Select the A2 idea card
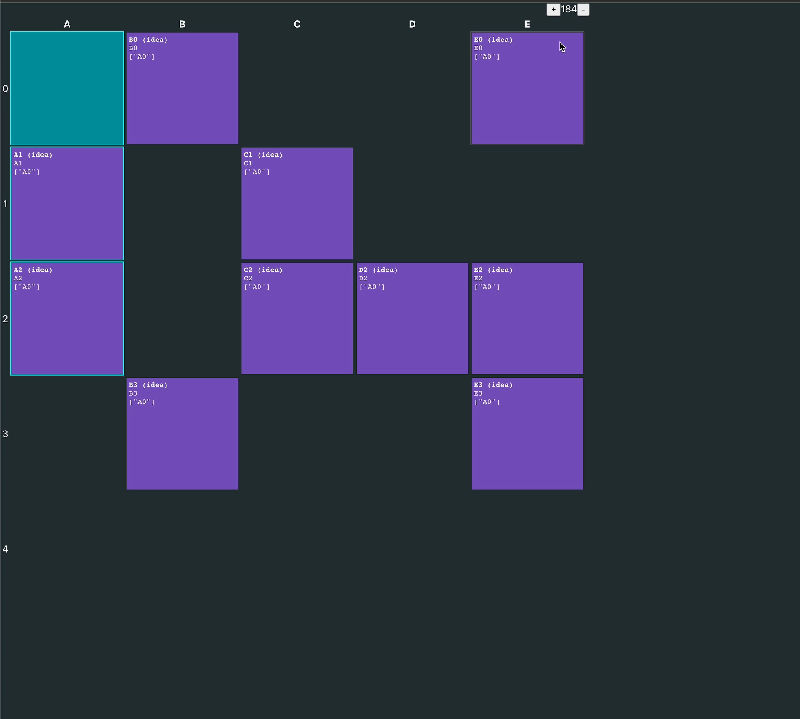This screenshot has height=719, width=800. 67,318
